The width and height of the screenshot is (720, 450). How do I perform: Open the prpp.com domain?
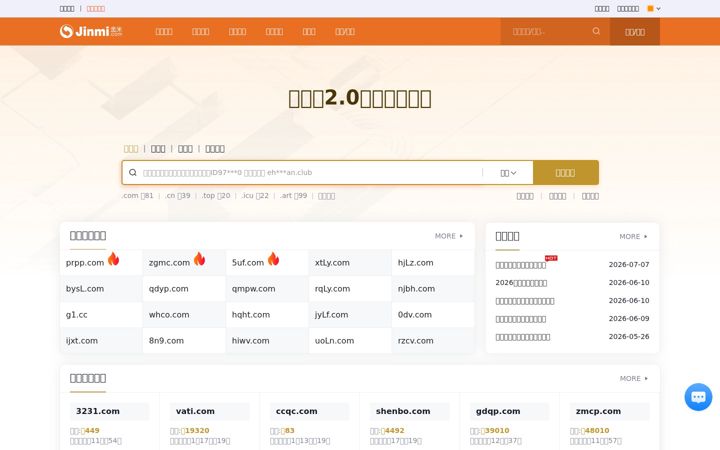click(x=85, y=263)
